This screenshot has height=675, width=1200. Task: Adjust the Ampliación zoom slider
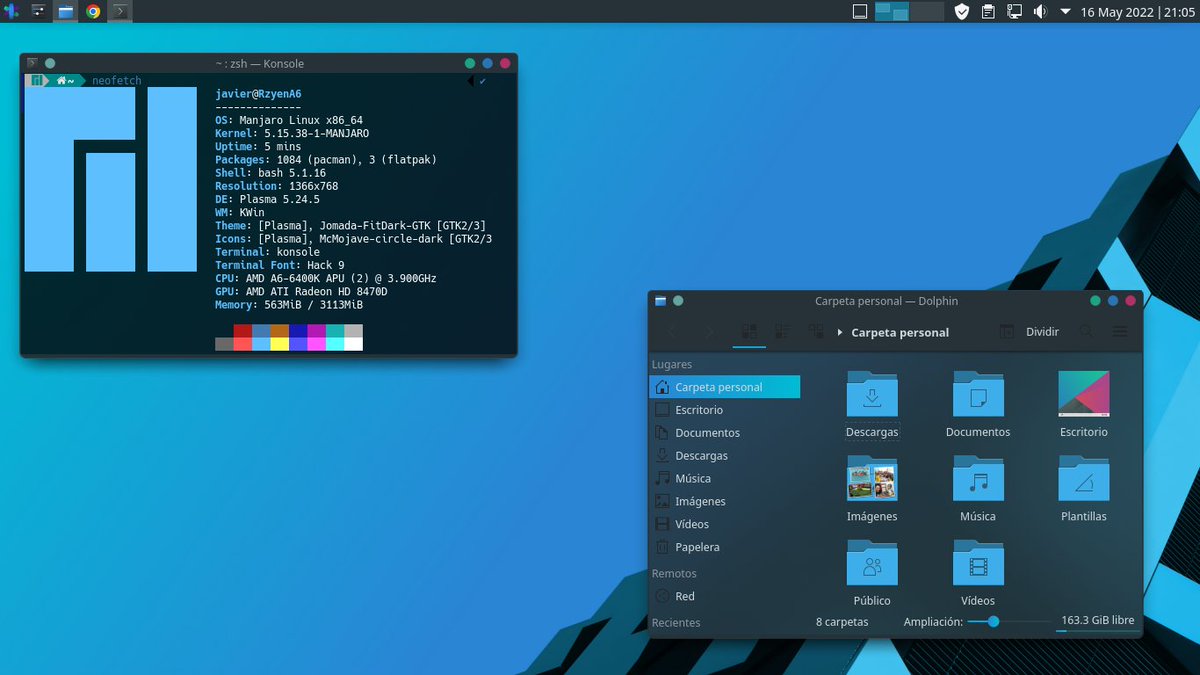1008,622
